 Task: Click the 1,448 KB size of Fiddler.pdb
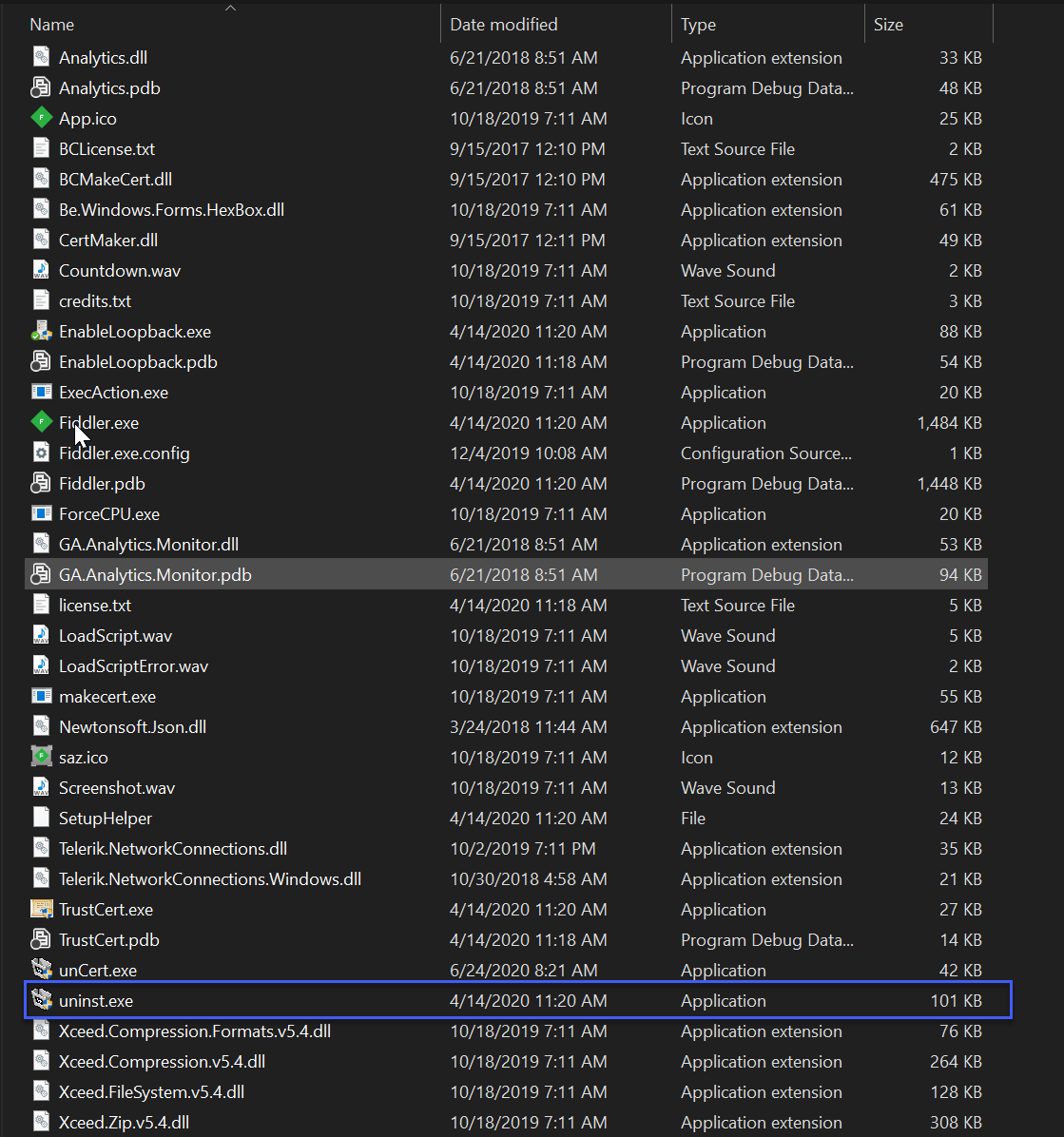[x=949, y=484]
